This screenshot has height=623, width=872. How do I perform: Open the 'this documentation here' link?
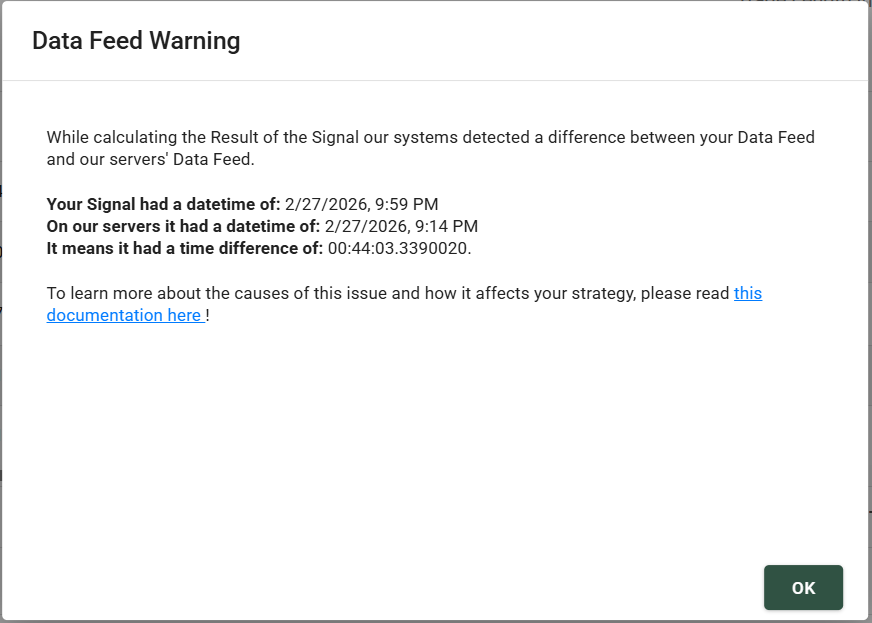pos(126,314)
